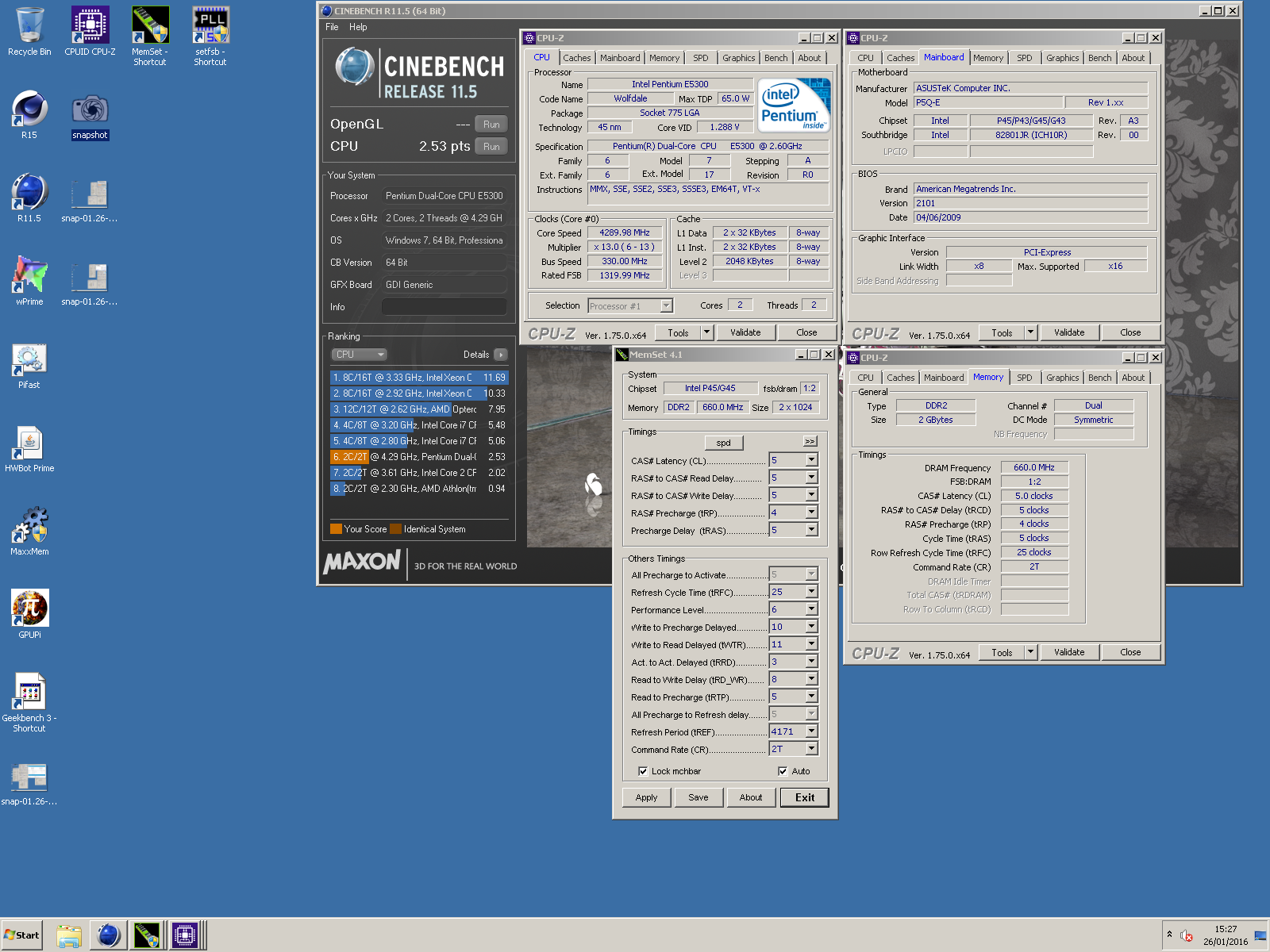Open CAS# Latency (CL) dropdown
The width and height of the screenshot is (1270, 952).
(x=811, y=460)
